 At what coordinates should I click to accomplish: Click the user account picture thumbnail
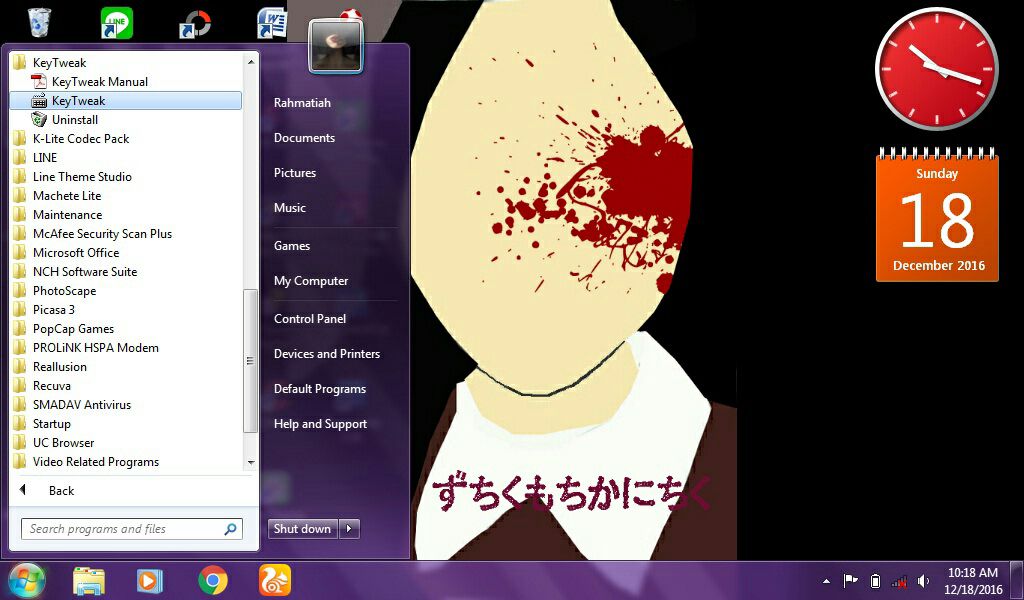click(336, 46)
